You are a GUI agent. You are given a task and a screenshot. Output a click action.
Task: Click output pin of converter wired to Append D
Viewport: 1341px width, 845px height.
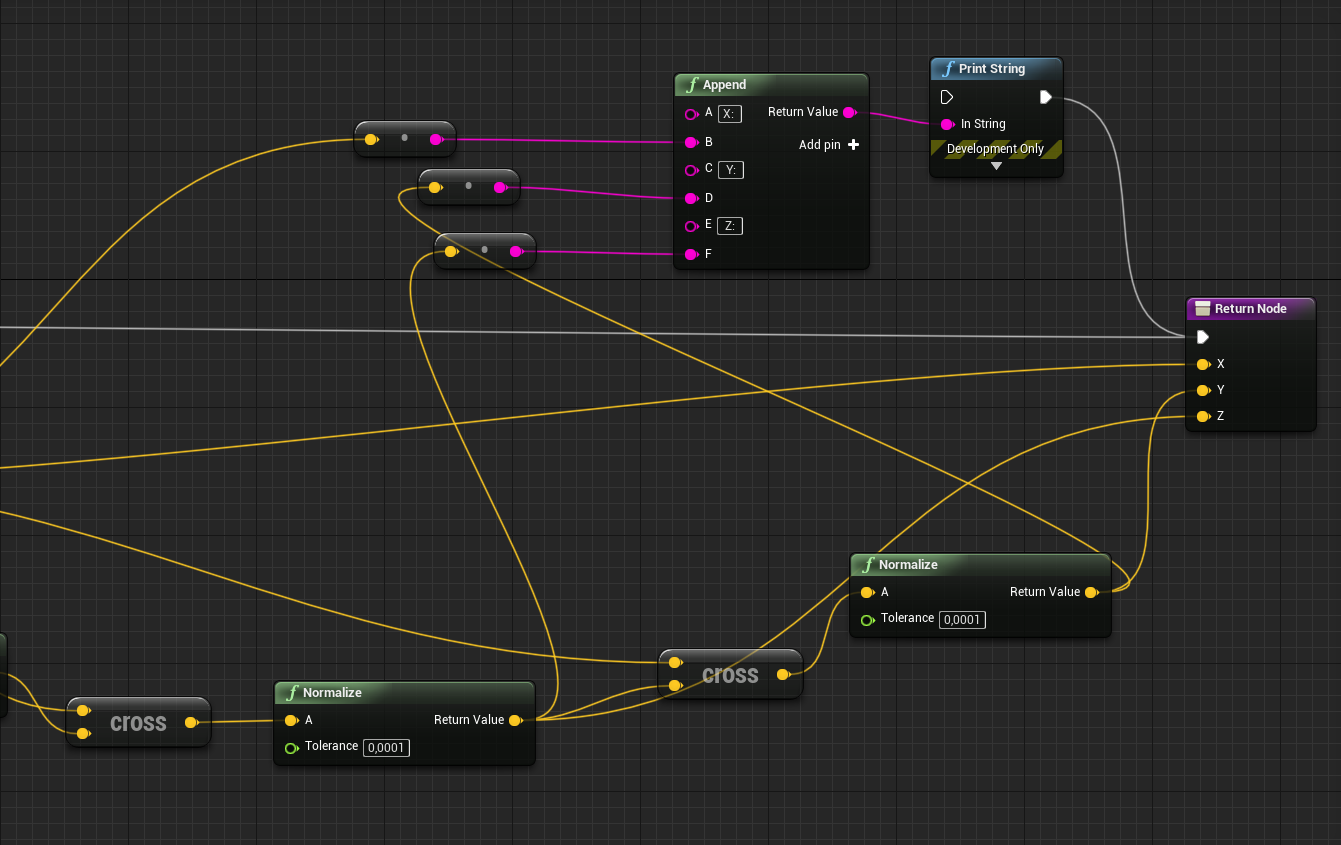(500, 187)
